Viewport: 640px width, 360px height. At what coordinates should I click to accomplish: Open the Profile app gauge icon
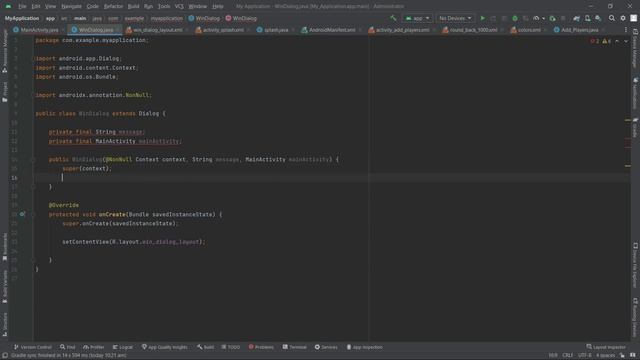[536, 18]
